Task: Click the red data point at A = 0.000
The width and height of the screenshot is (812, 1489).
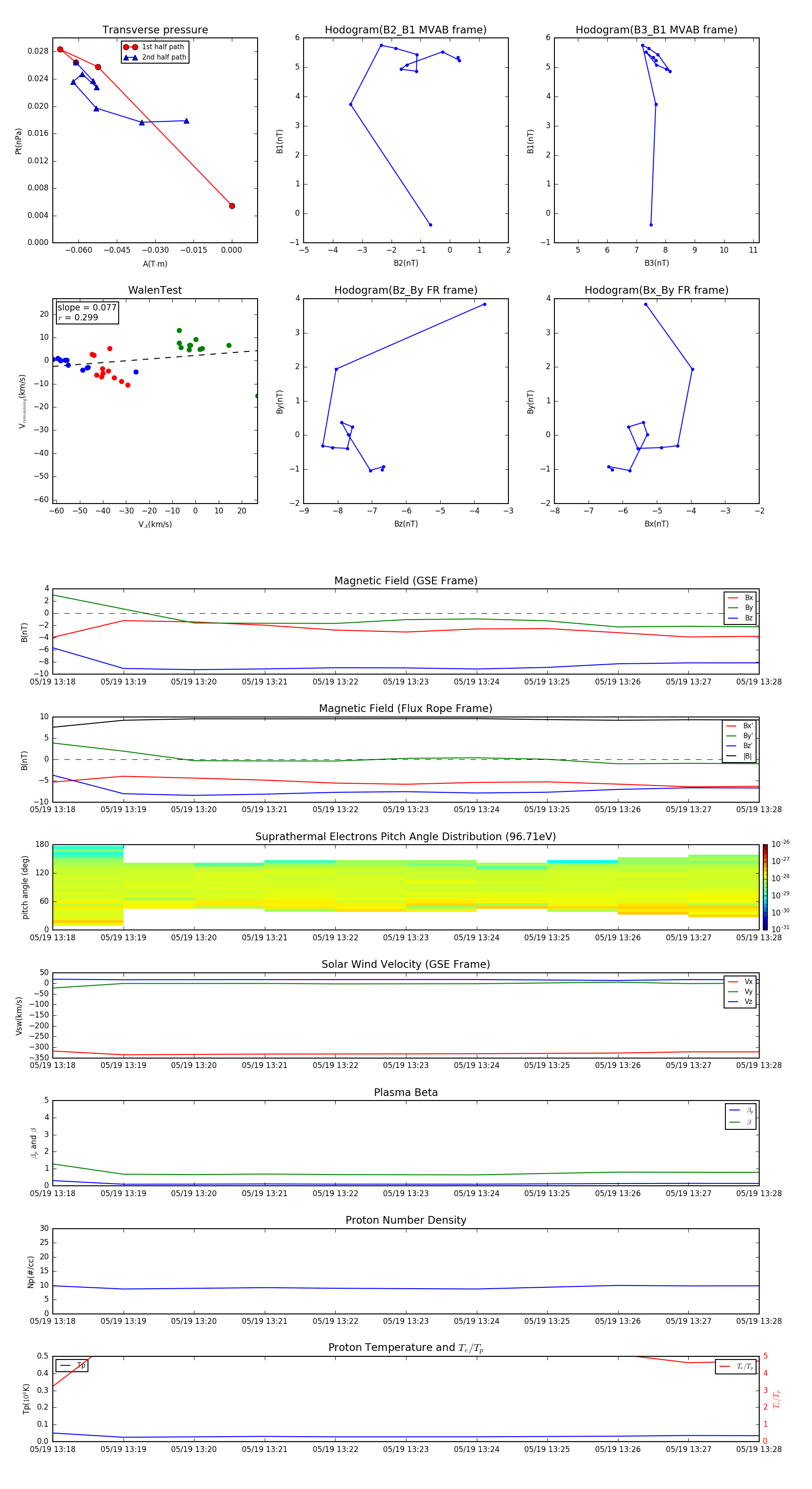Action: [x=232, y=206]
